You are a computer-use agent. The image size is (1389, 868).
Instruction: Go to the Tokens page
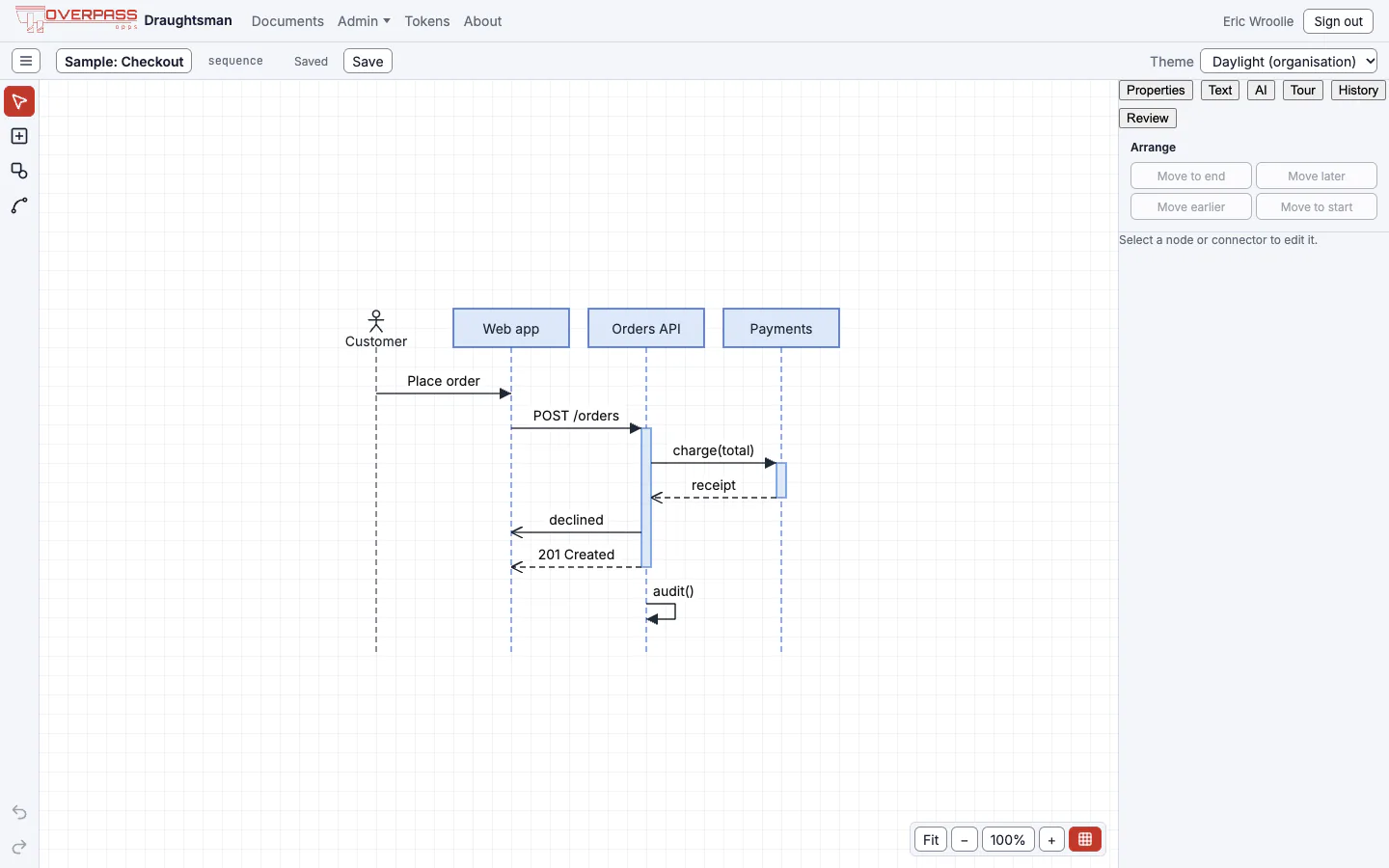pyautogui.click(x=427, y=21)
